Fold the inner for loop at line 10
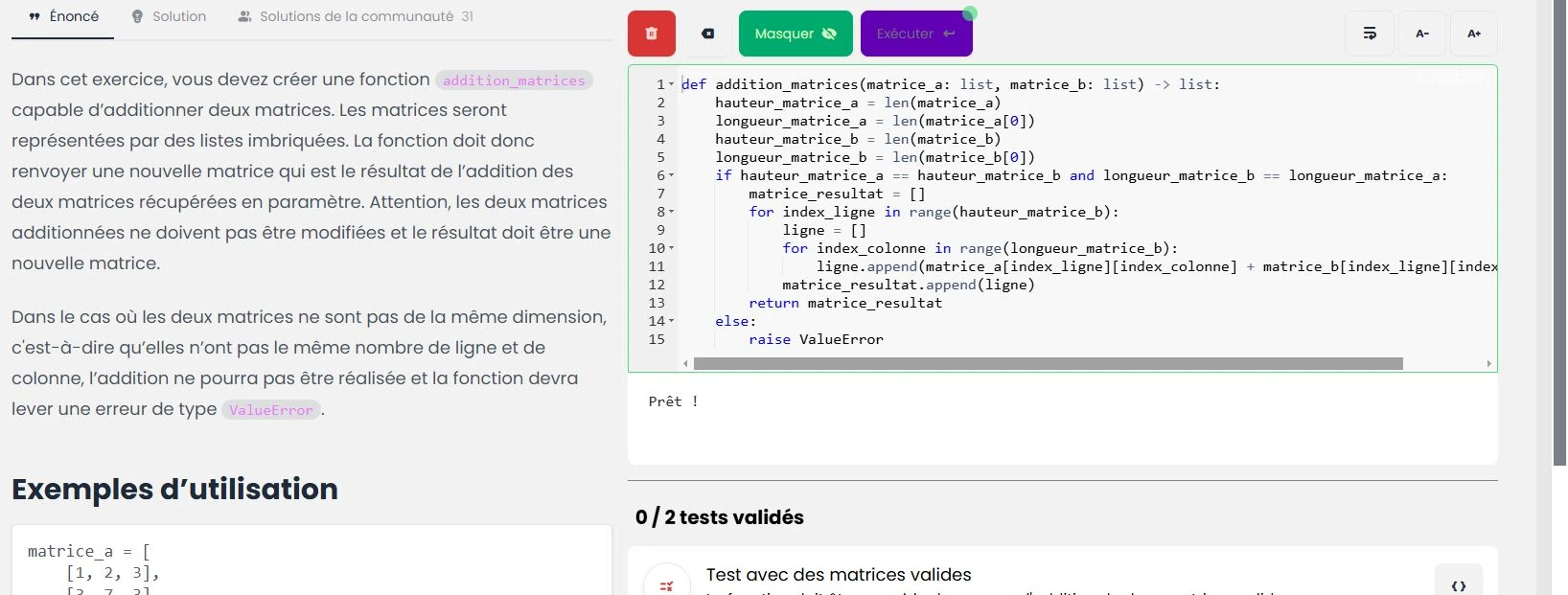1568x595 pixels. [x=671, y=248]
